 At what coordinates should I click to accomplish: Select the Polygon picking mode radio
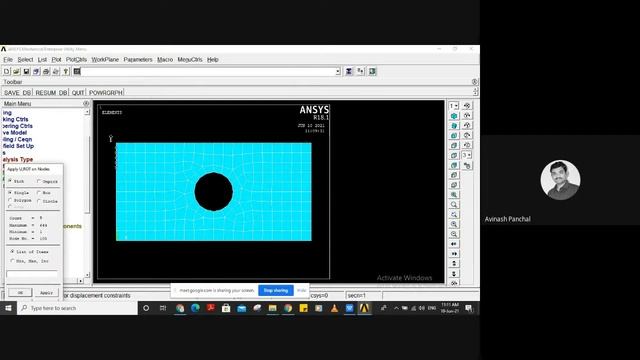pyautogui.click(x=11, y=200)
